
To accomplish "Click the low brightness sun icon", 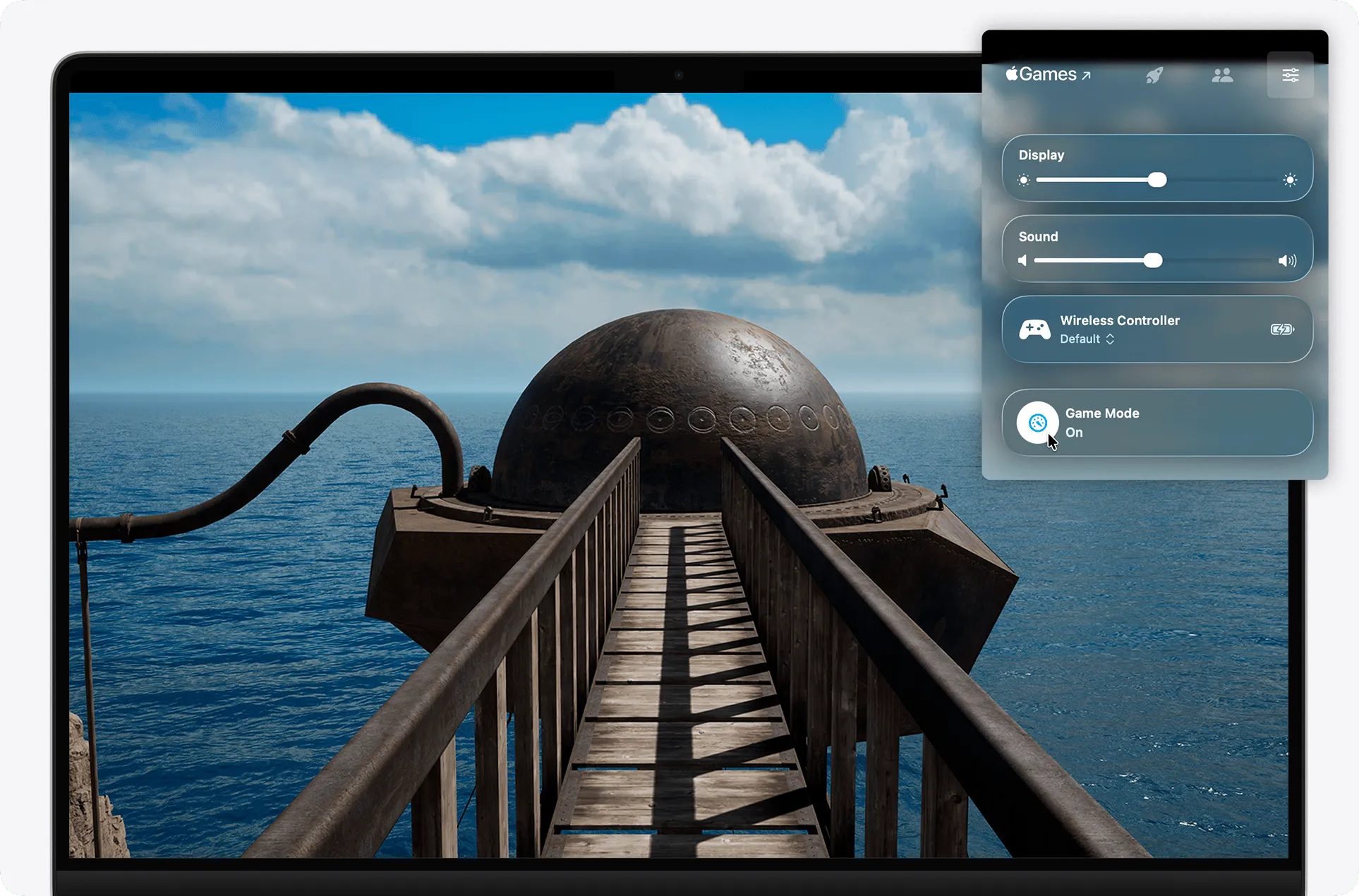I will coord(1024,181).
